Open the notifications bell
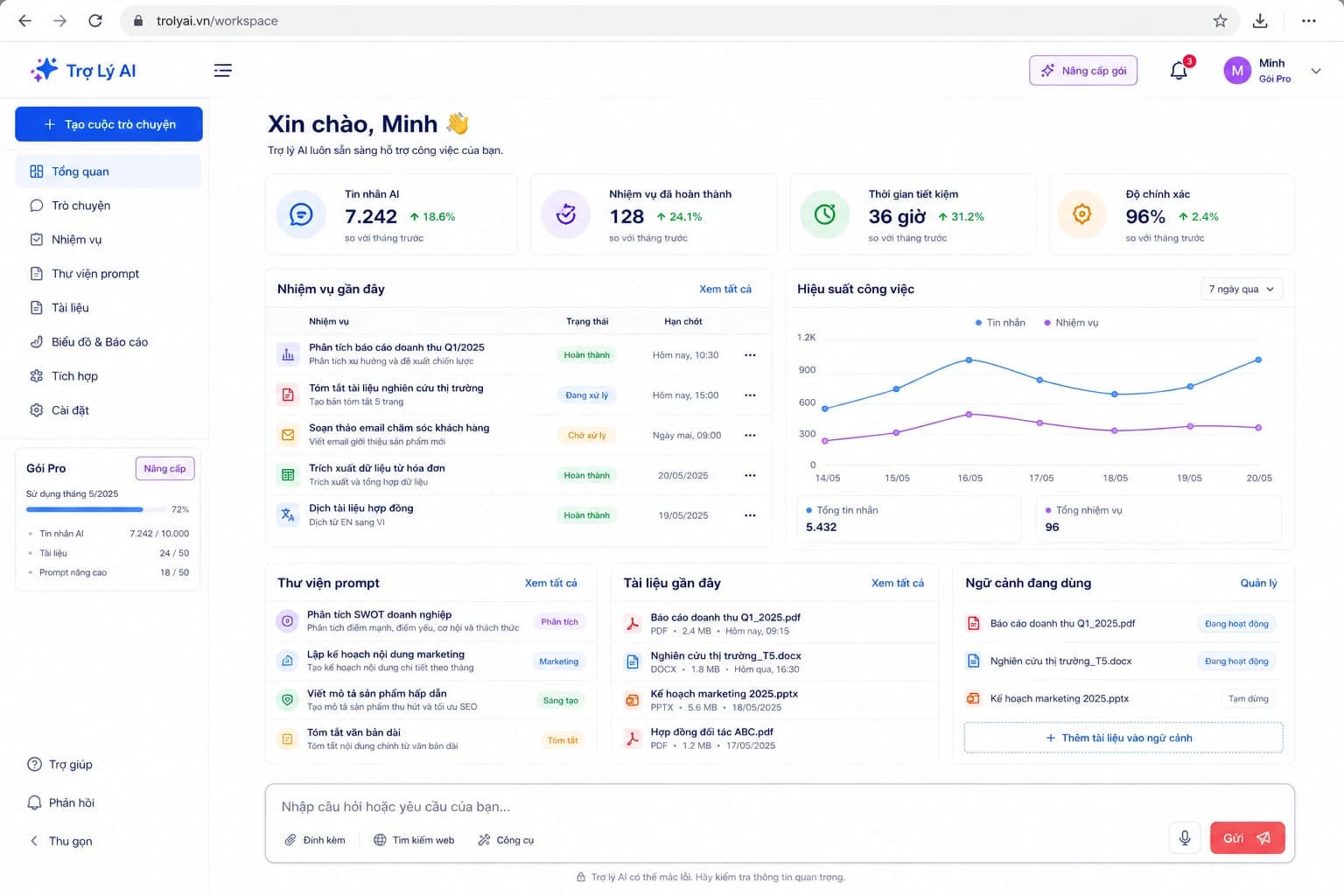This screenshot has height=896, width=1344. (x=1179, y=71)
